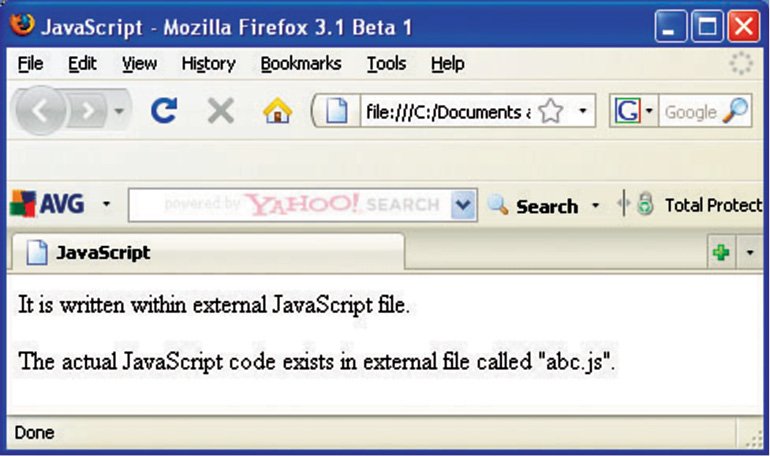Click the Back navigation arrow
This screenshot has height=456, width=770.
coord(40,111)
